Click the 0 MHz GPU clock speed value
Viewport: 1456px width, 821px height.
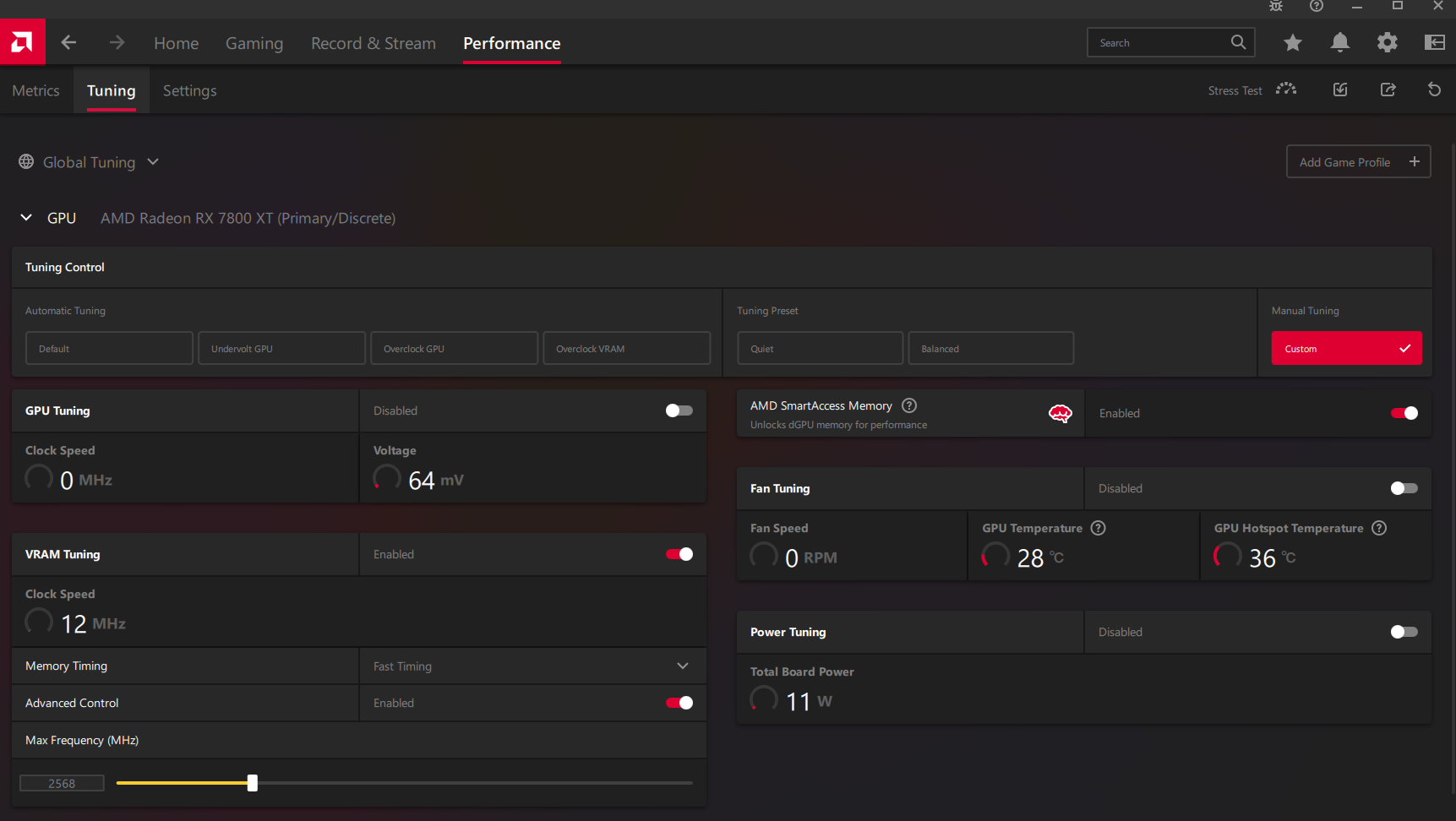(86, 480)
